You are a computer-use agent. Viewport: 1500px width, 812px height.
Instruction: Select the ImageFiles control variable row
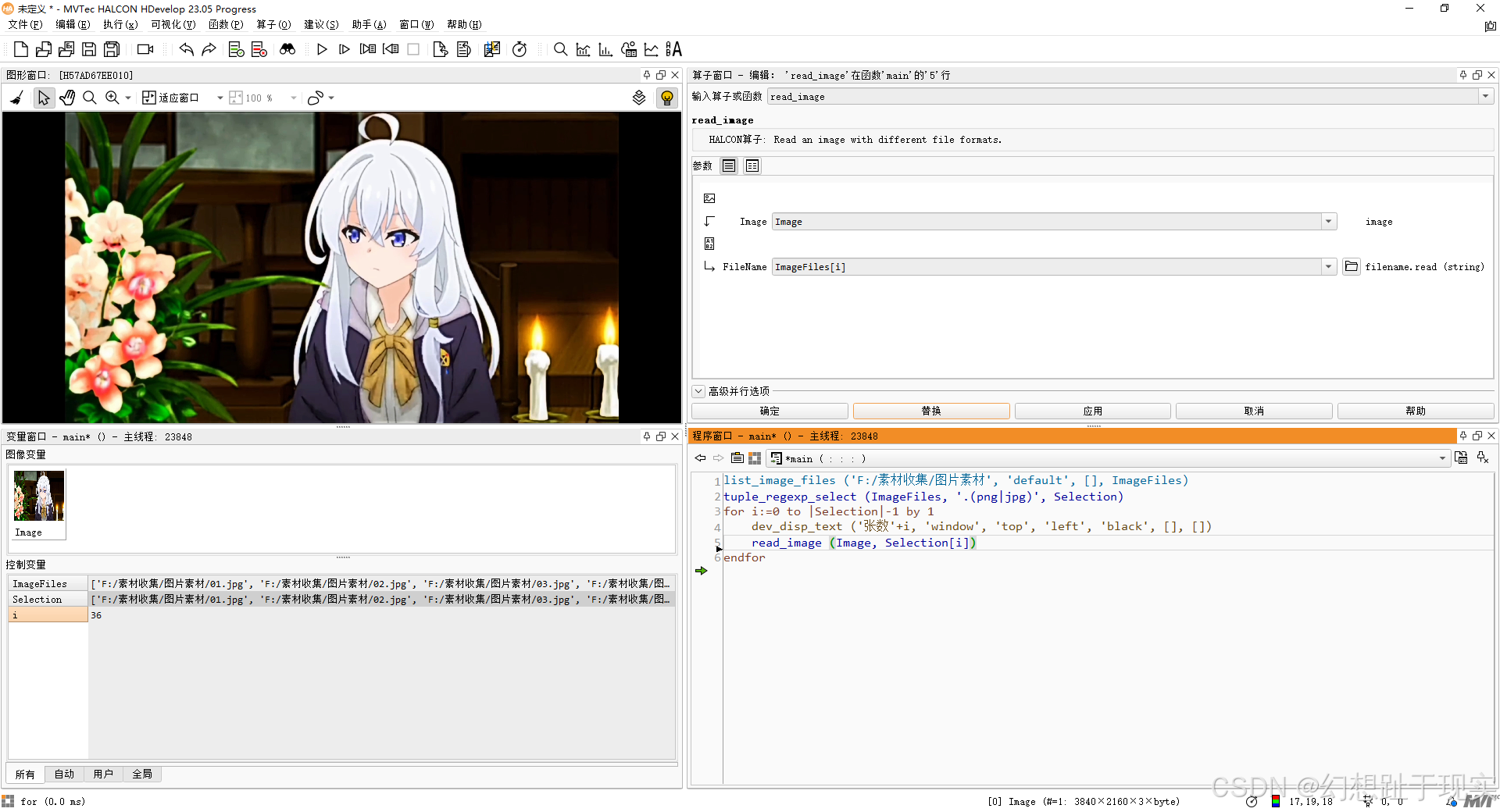(341, 583)
